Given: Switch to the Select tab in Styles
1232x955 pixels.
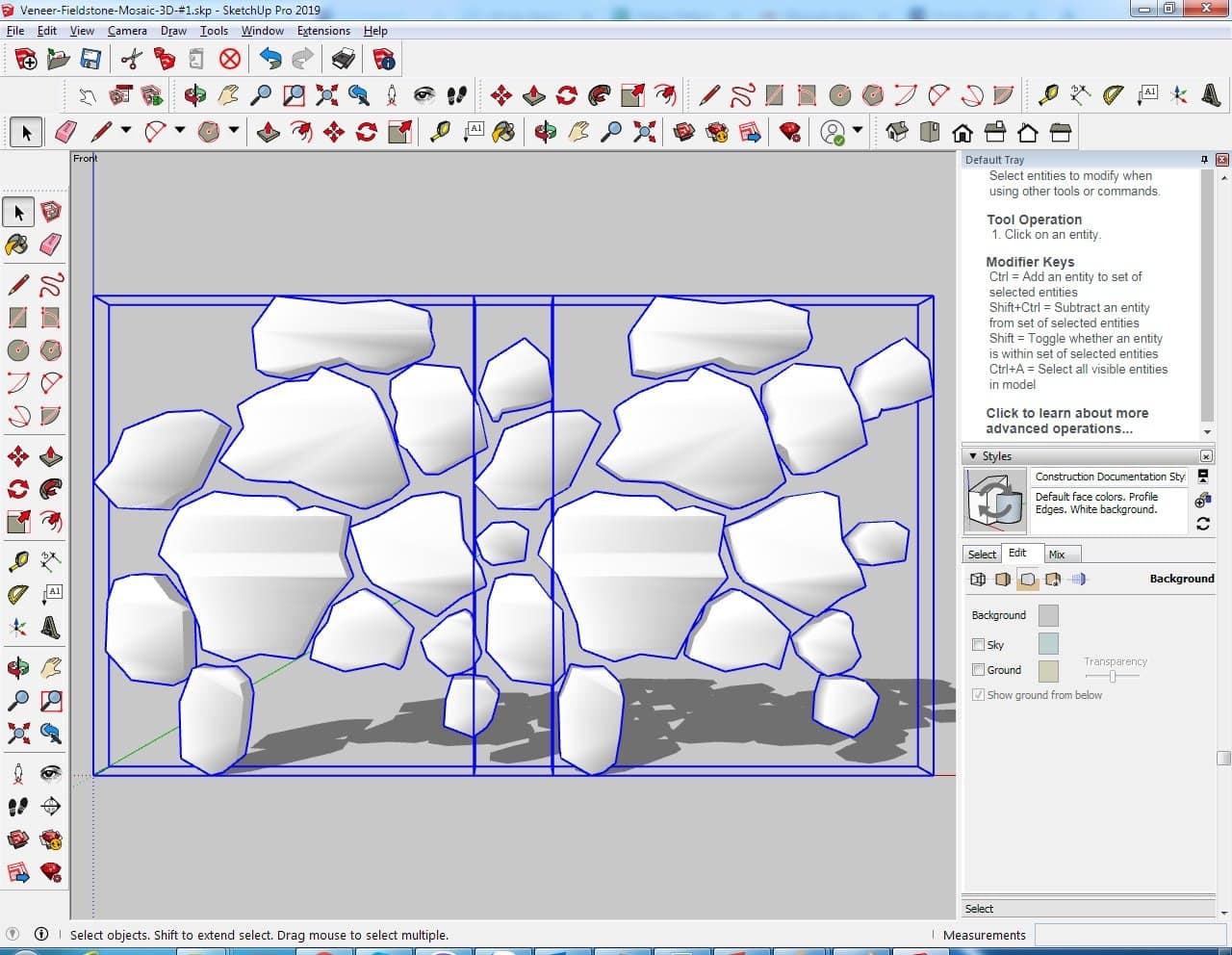Looking at the screenshot, I should coord(982,555).
